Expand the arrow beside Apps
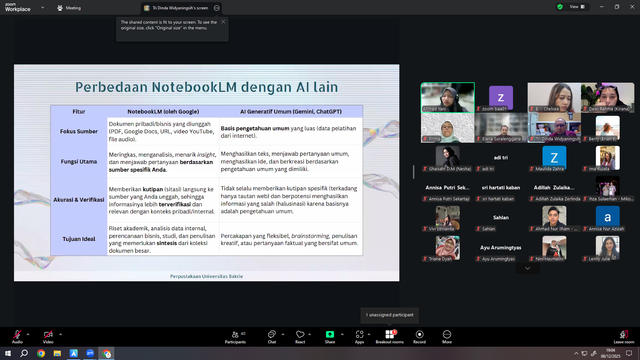Image resolution: width=640 pixels, height=360 pixels. click(369, 334)
